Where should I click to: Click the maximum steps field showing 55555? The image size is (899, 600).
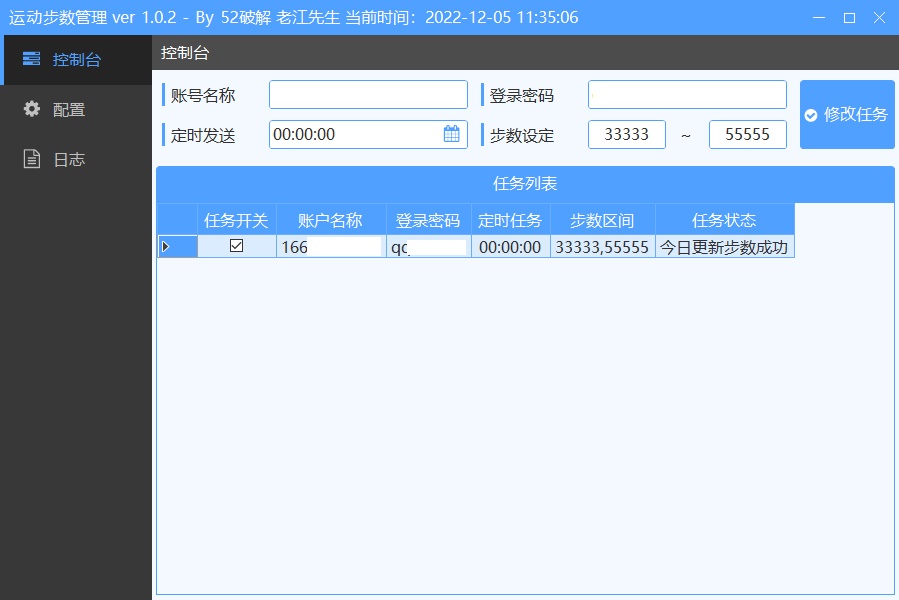click(747, 134)
